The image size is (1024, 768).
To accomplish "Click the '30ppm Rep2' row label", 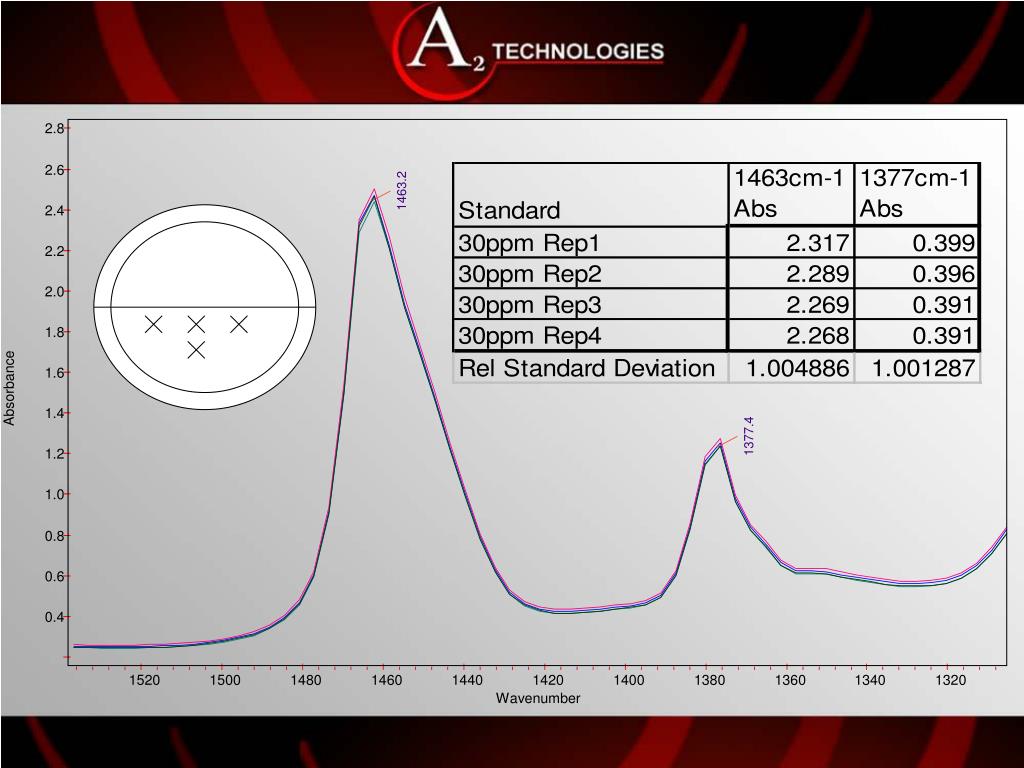I will [530, 274].
